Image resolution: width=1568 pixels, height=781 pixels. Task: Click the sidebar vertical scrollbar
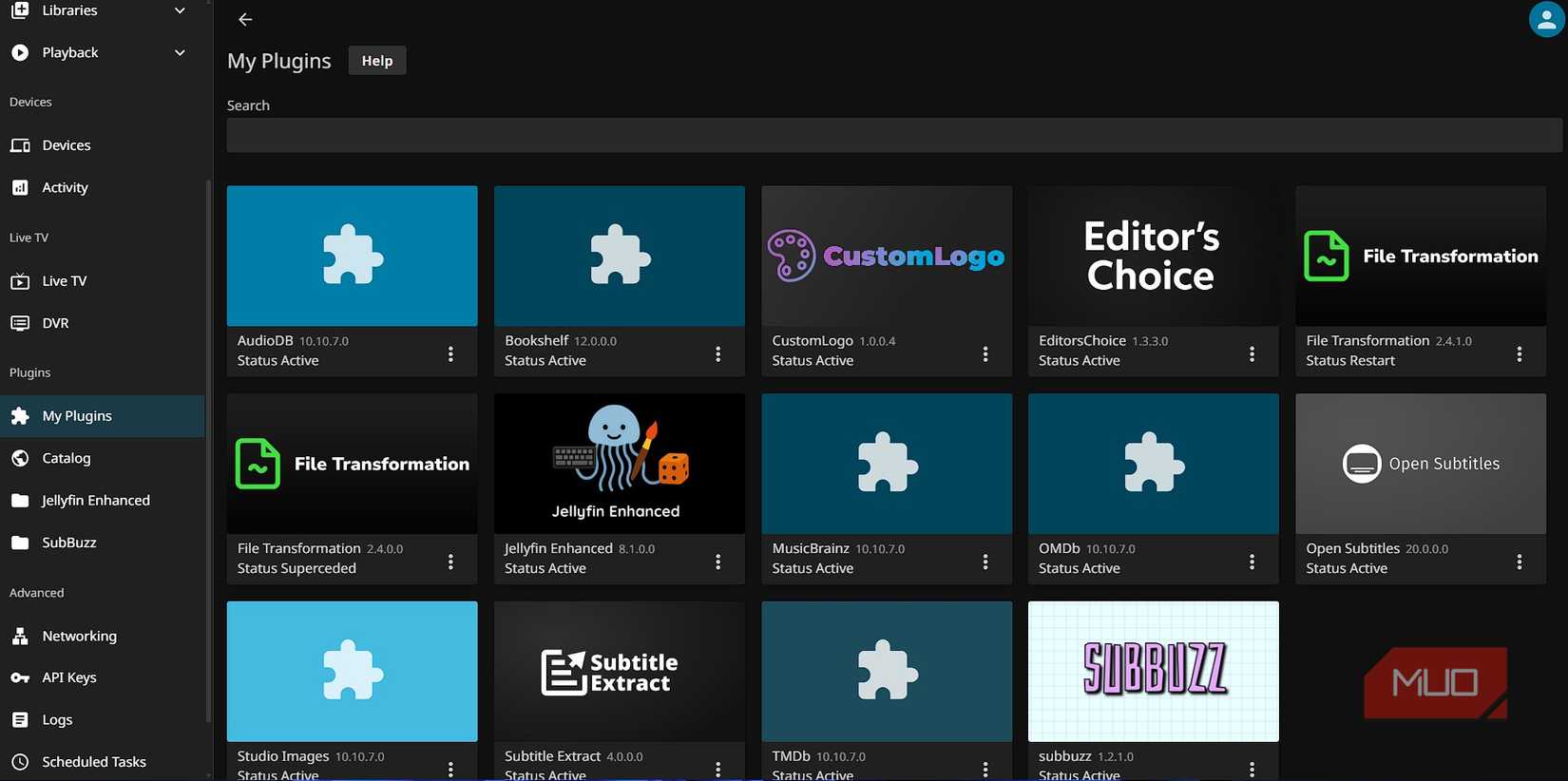coord(208,451)
